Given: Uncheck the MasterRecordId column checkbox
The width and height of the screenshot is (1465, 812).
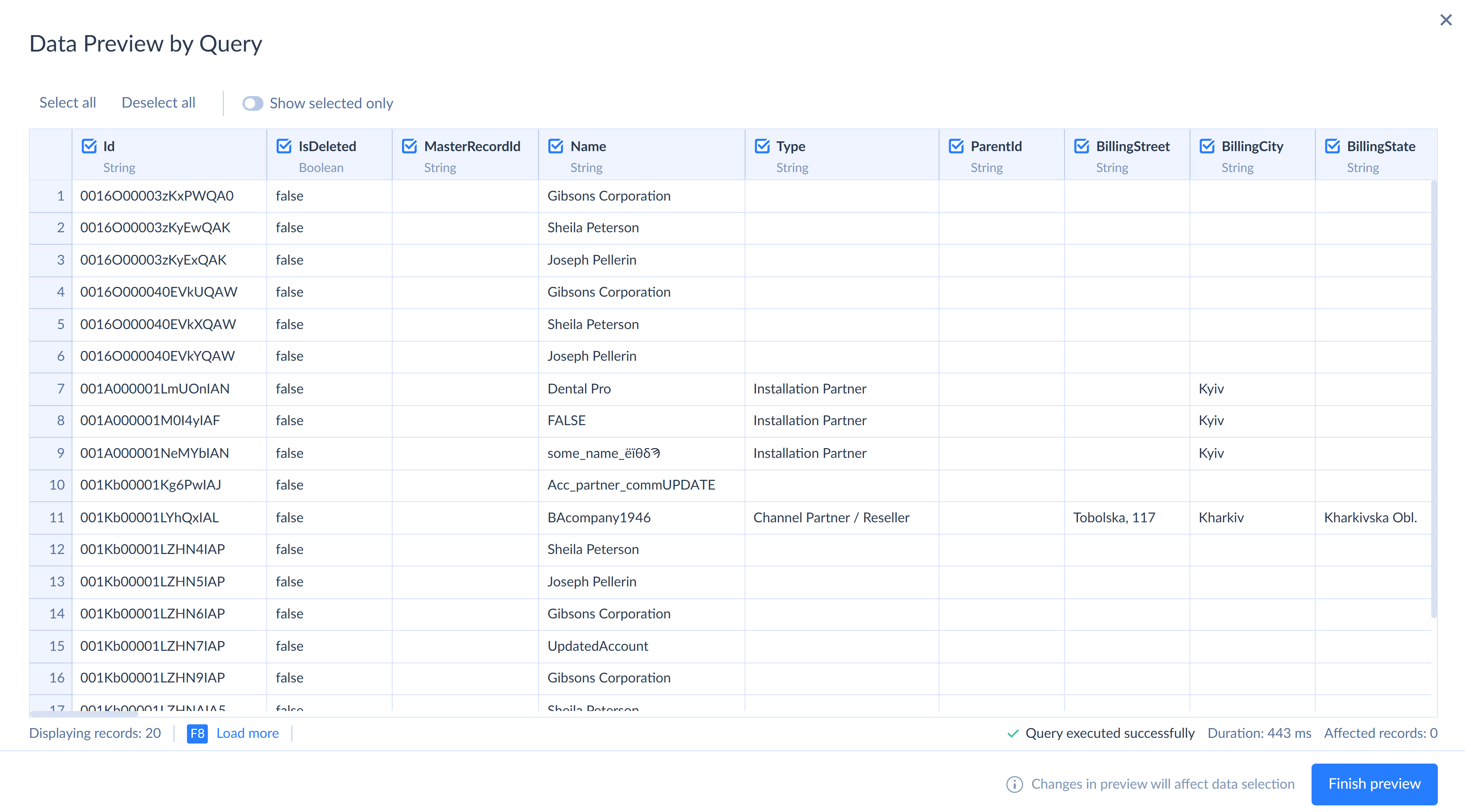Looking at the screenshot, I should tap(409, 146).
